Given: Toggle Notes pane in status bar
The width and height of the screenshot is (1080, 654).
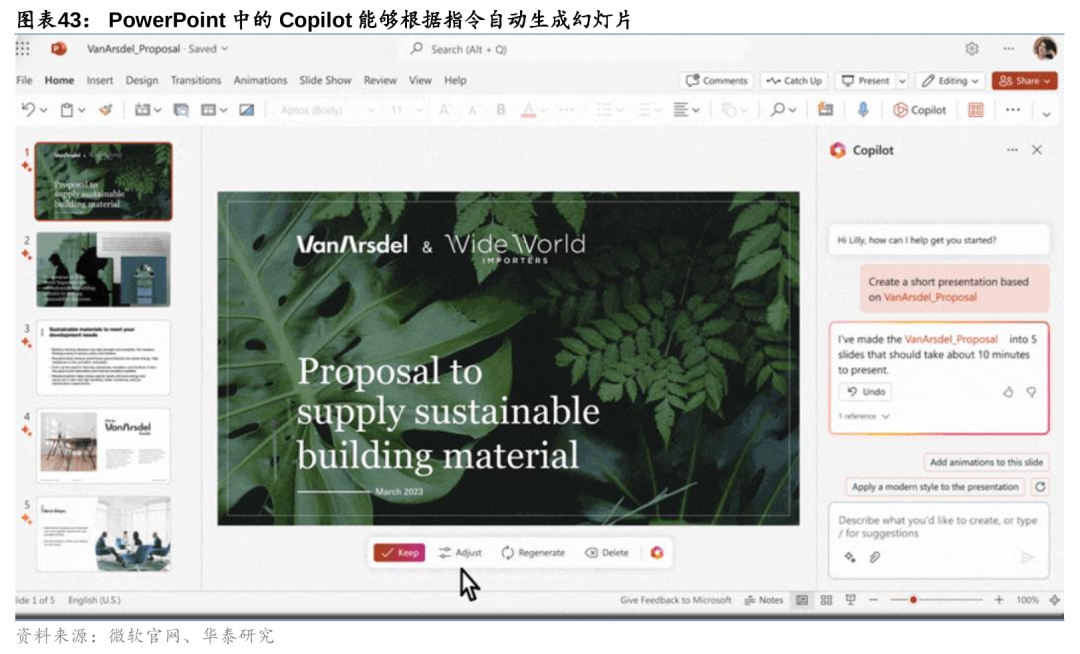Looking at the screenshot, I should (x=764, y=600).
